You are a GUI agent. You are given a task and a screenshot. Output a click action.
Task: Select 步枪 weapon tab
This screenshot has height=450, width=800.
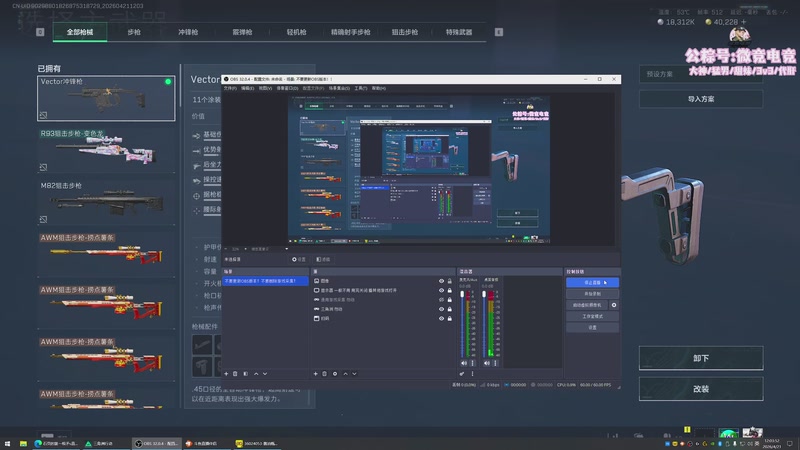pos(134,32)
